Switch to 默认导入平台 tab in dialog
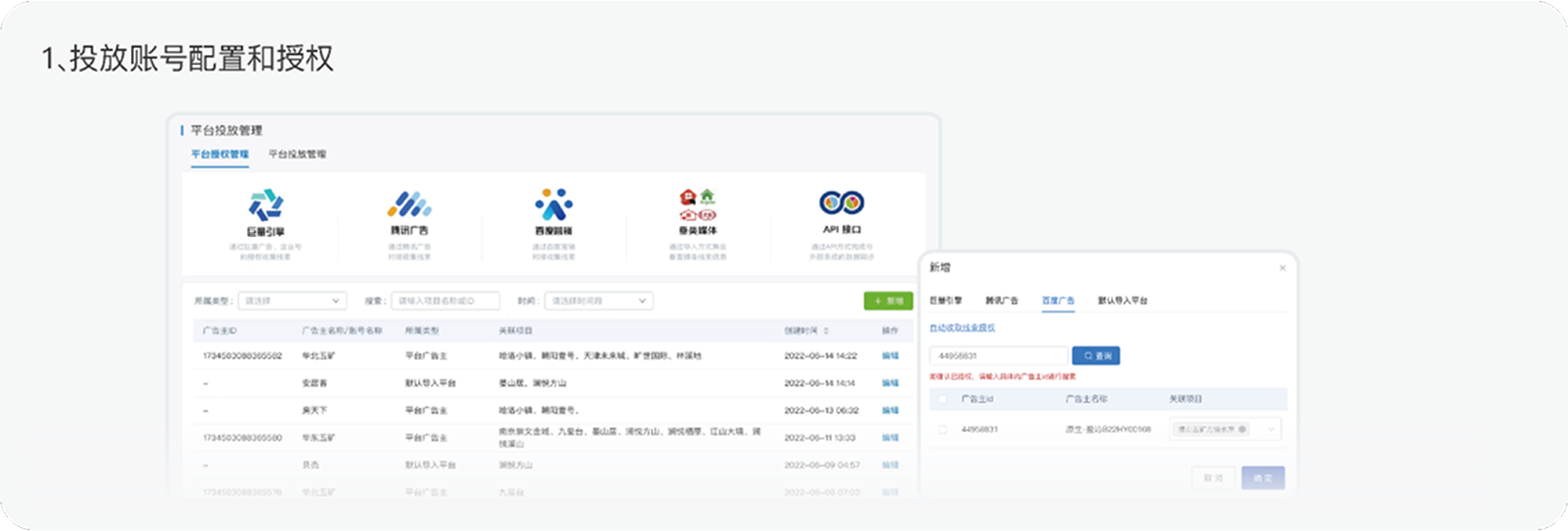 [1122, 300]
